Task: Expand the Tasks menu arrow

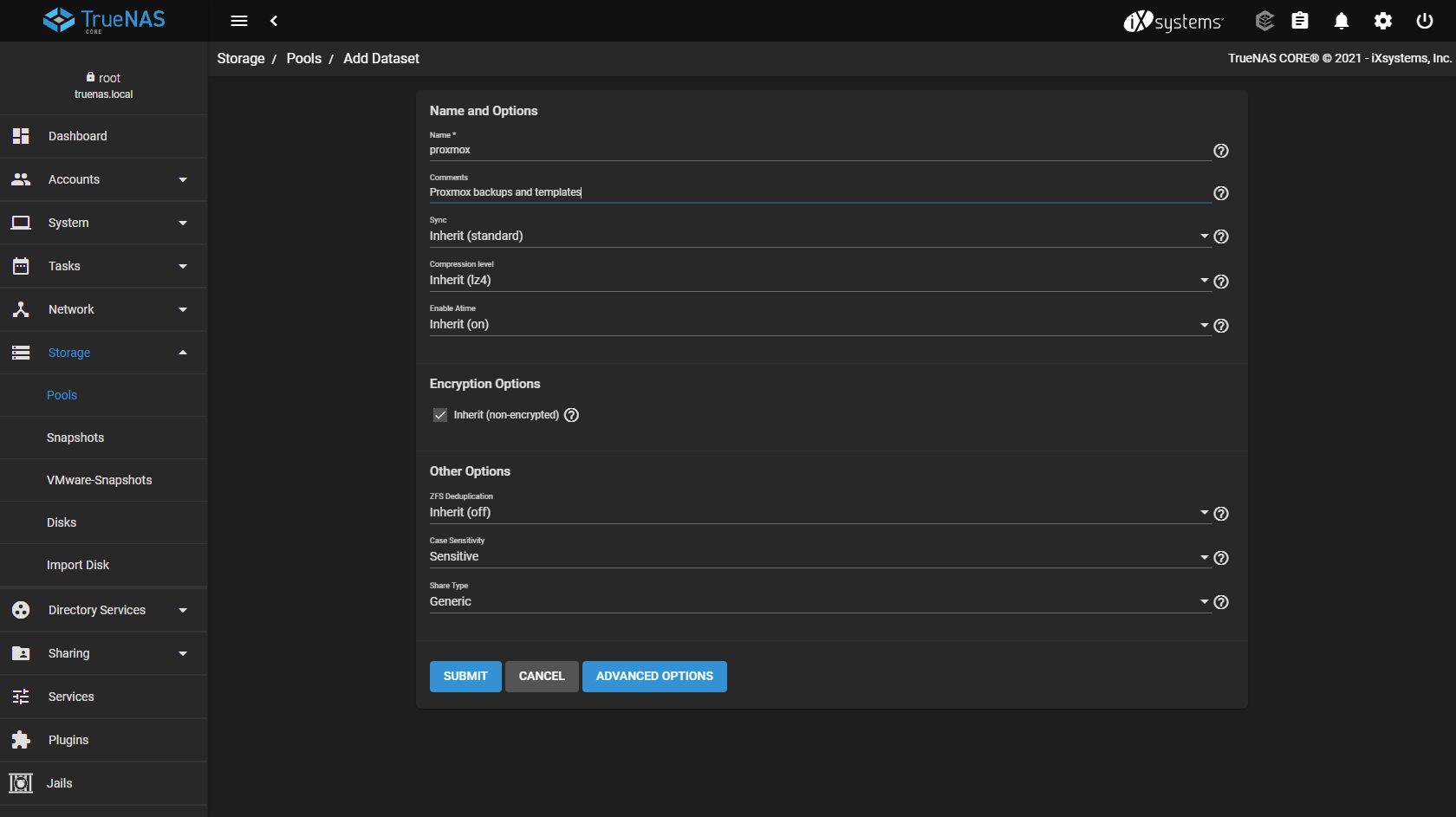Action: click(x=183, y=266)
